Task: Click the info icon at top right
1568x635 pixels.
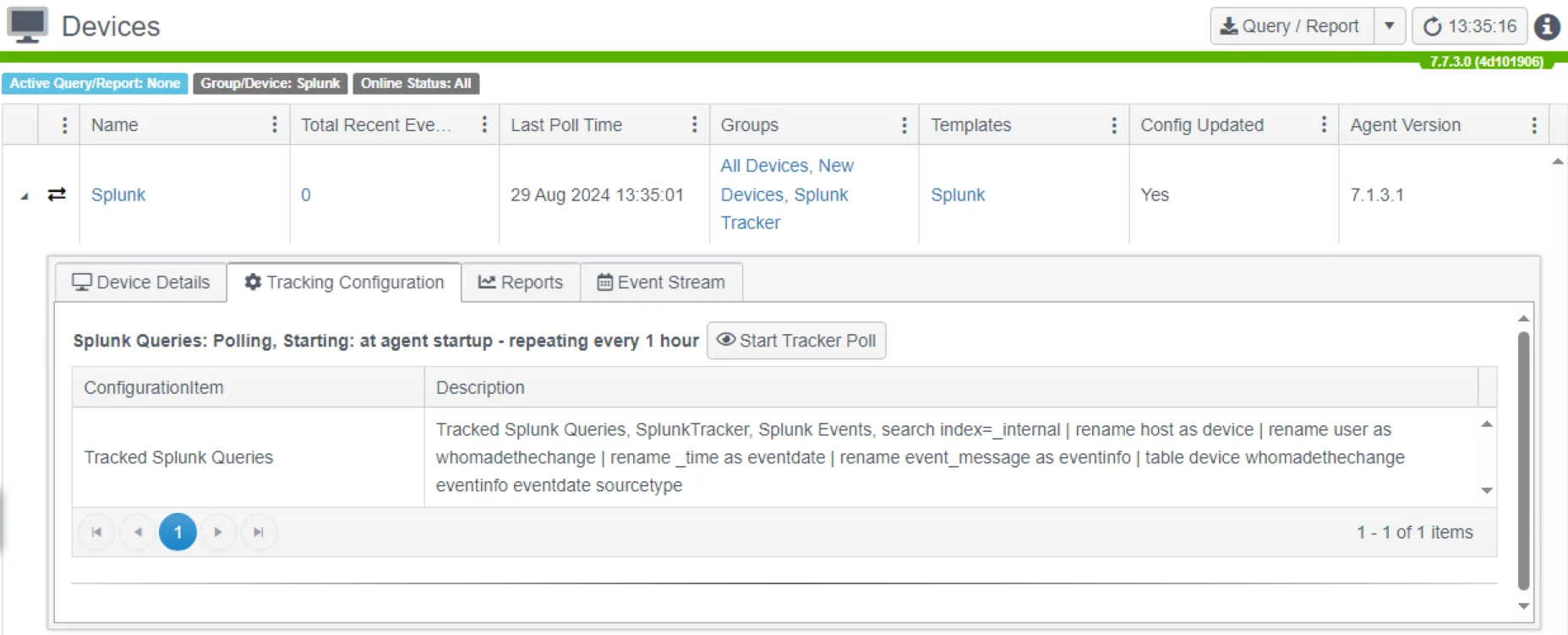Action: (1547, 26)
